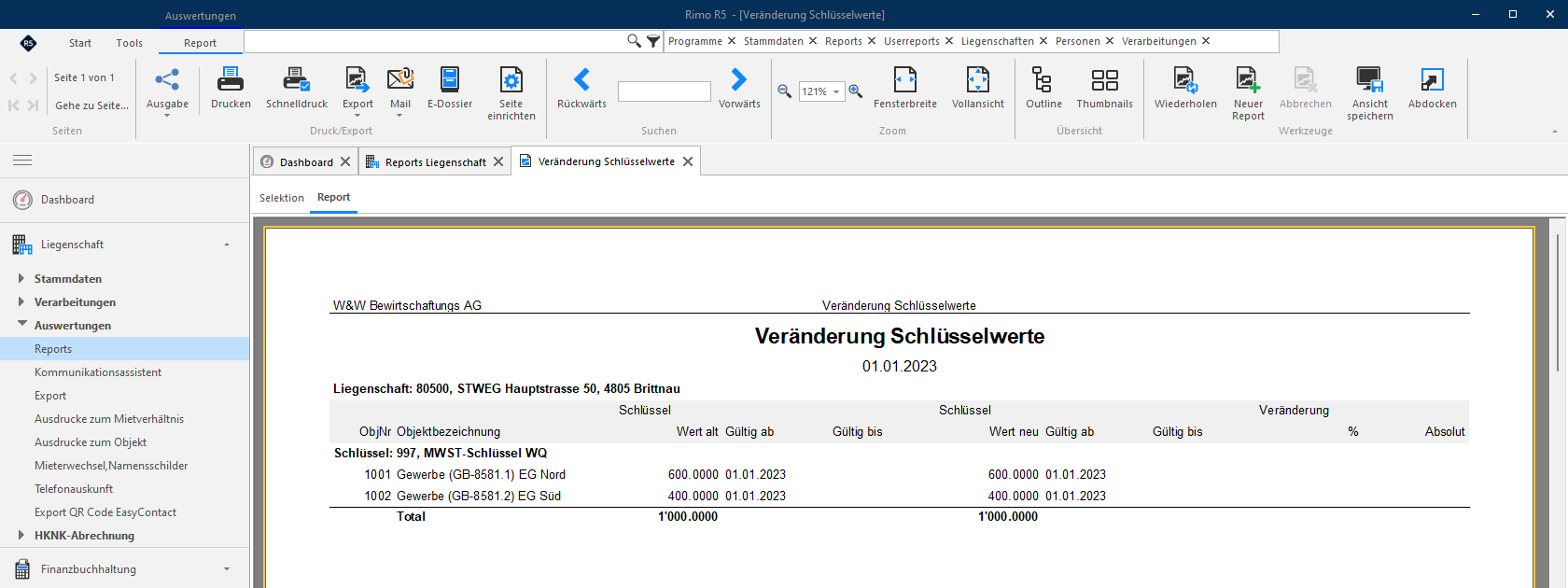Fit report to Fensterbreite
Viewport: 1568px width, 588px height.
905,89
